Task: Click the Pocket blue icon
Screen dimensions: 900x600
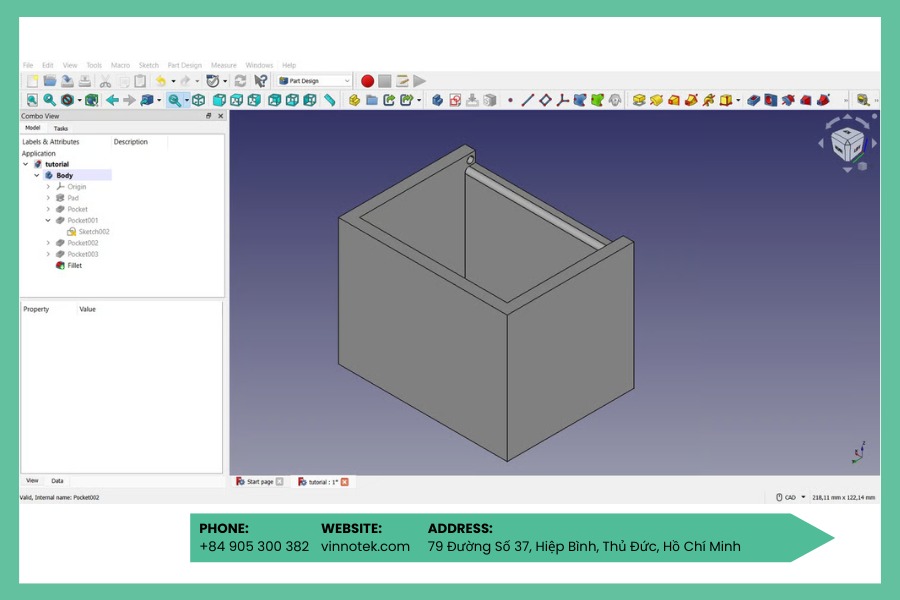Action: 753,100
